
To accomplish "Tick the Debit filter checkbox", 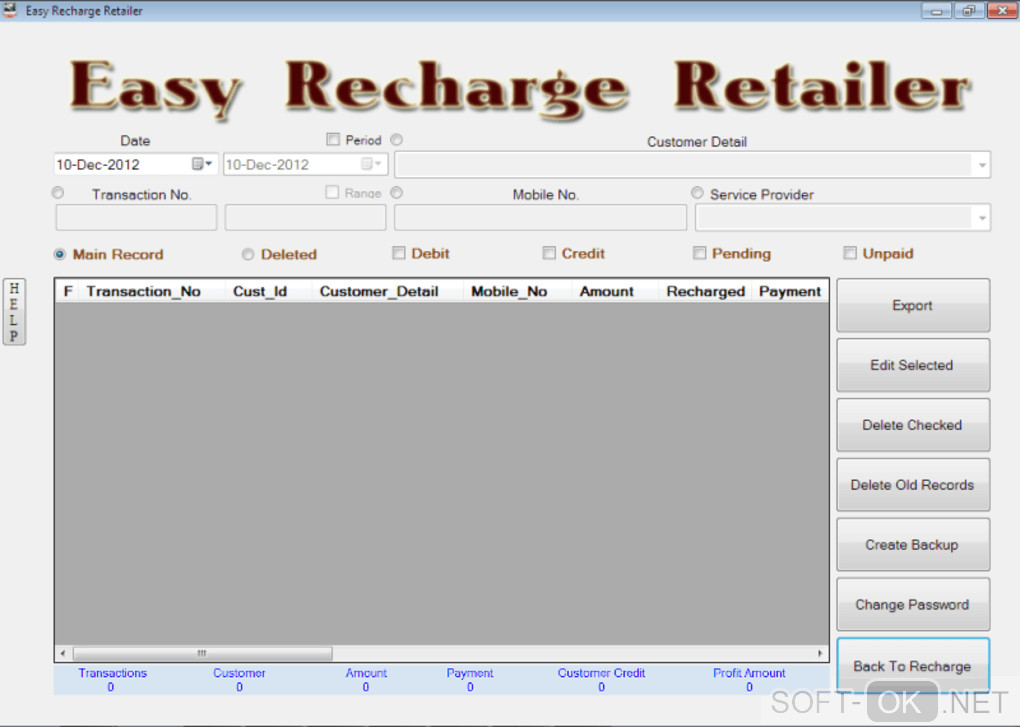I will (398, 254).
